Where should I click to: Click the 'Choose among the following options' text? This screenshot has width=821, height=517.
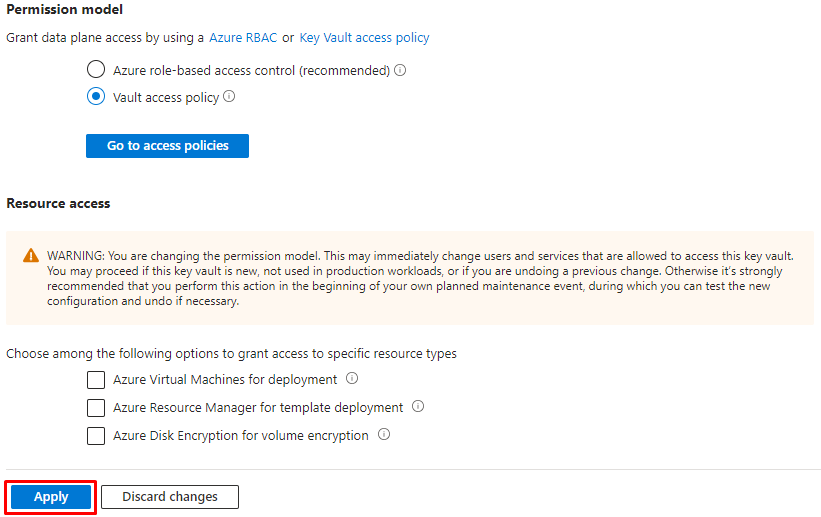[x=231, y=354]
